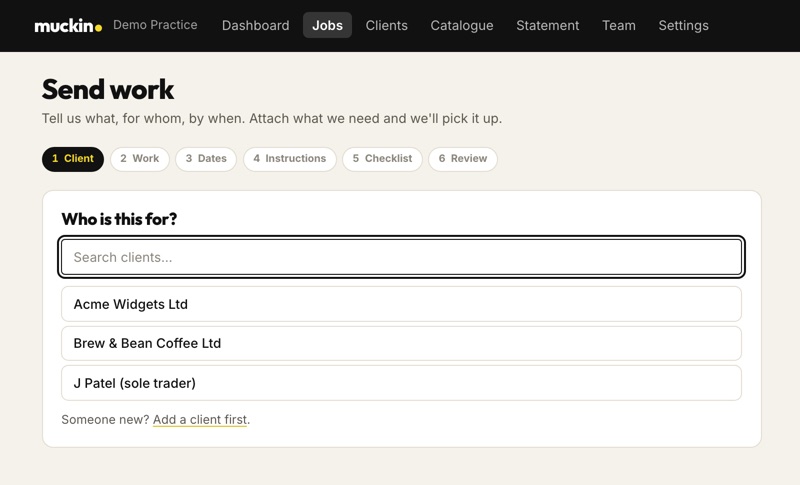Open Settings in the top navigation
Viewport: 800px width, 485px height.
click(683, 25)
